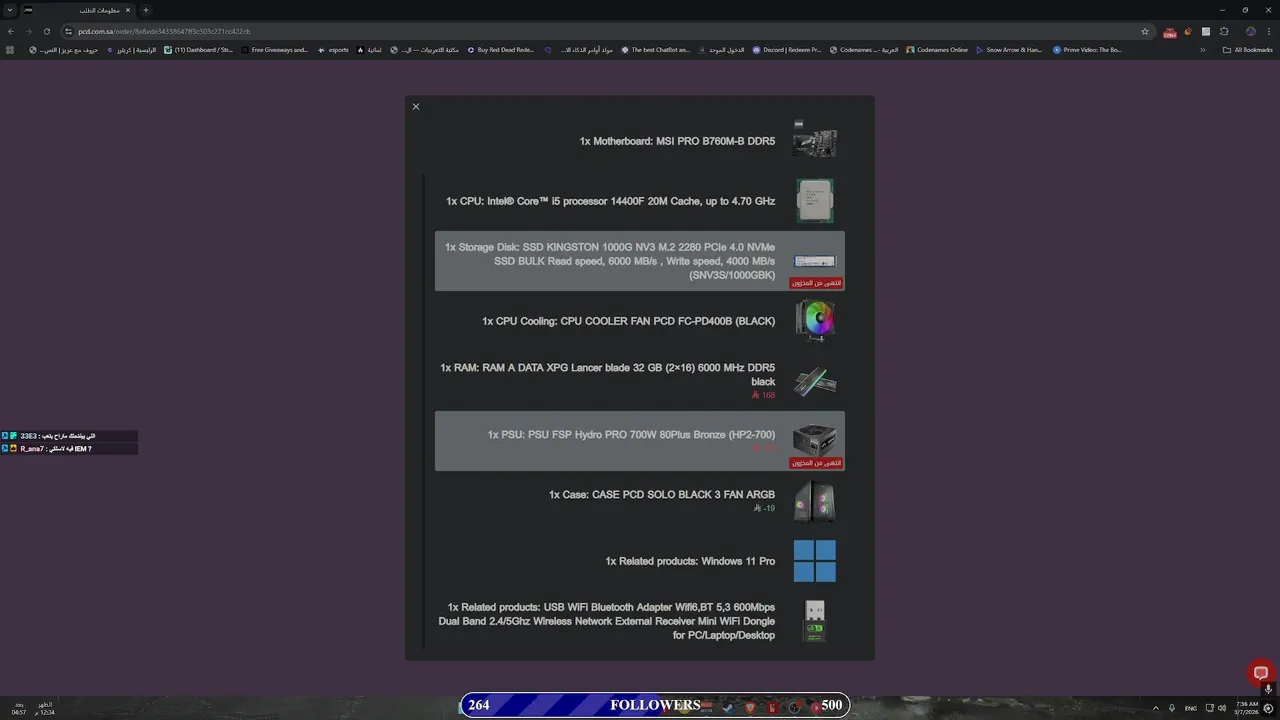Select the RAM A DATA XPG Lancer text

[x=607, y=375]
